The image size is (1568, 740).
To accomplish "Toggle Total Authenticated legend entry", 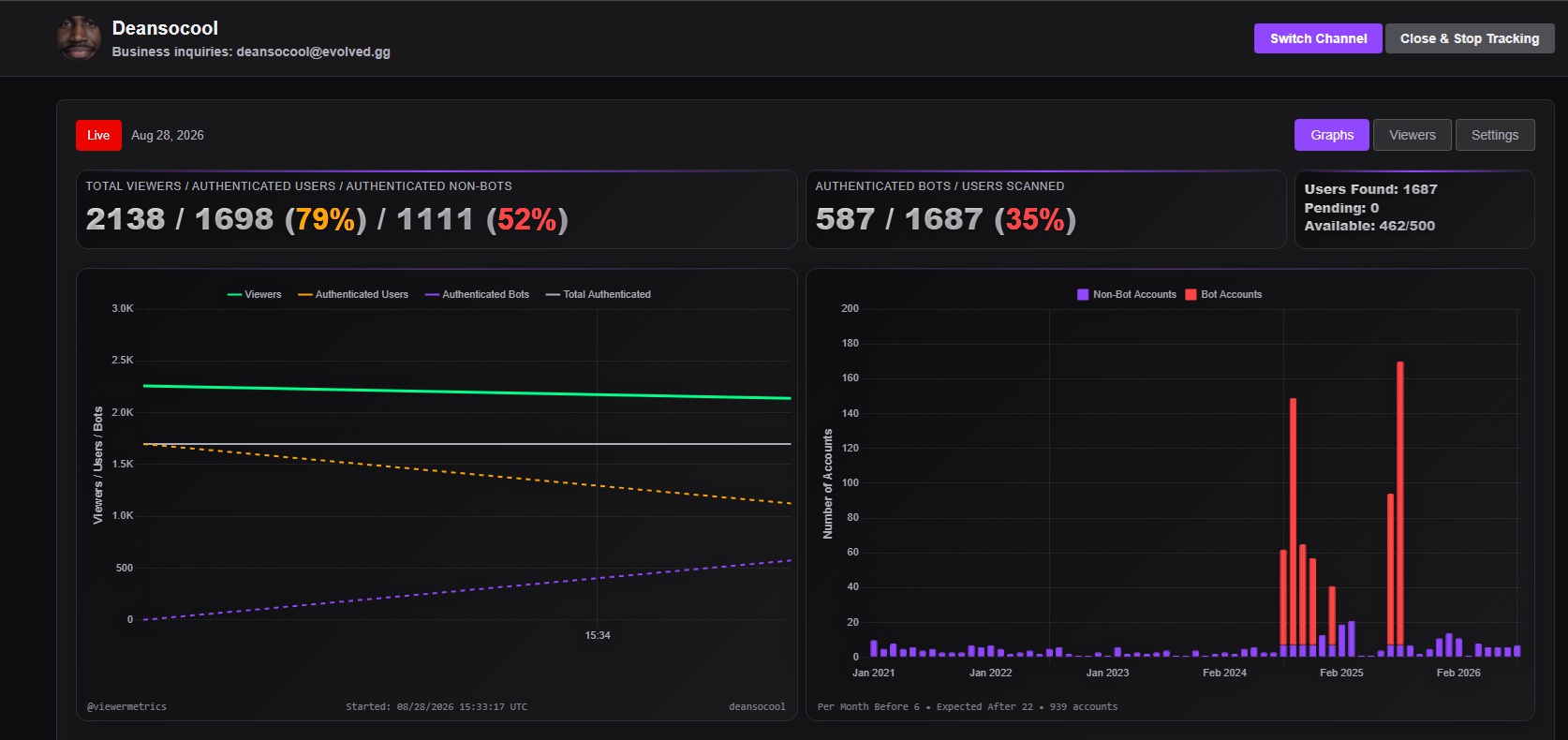I will click(598, 294).
